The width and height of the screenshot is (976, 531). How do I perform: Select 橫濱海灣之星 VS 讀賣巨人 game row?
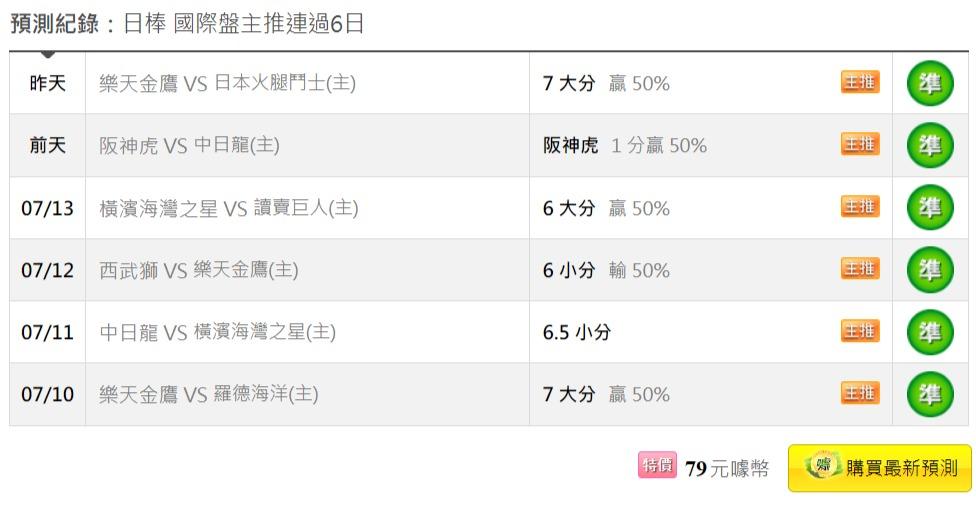(x=489, y=208)
